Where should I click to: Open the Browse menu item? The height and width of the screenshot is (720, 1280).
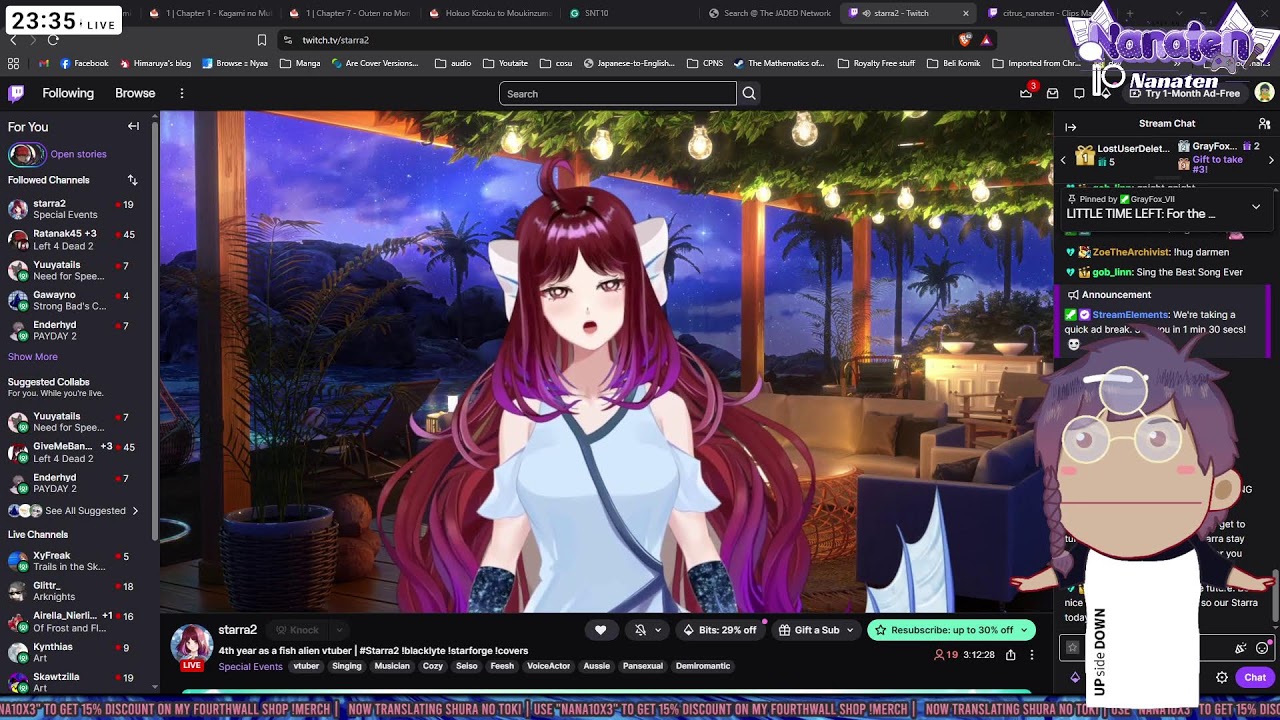135,93
